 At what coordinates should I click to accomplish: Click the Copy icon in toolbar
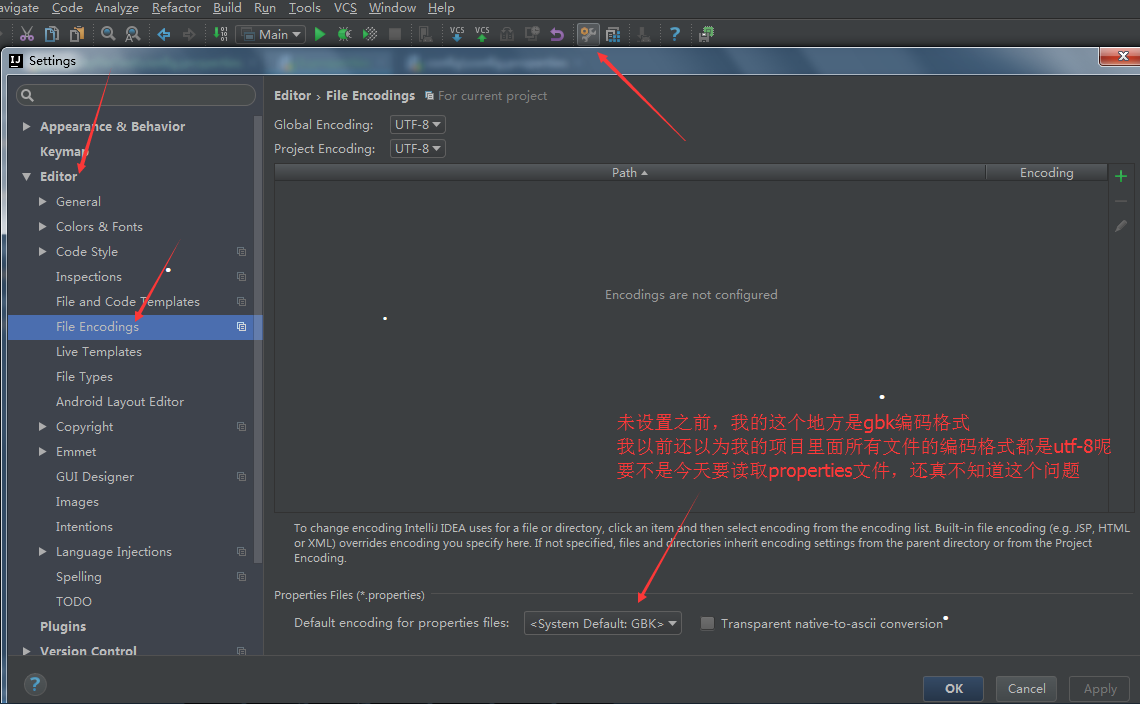[52, 34]
